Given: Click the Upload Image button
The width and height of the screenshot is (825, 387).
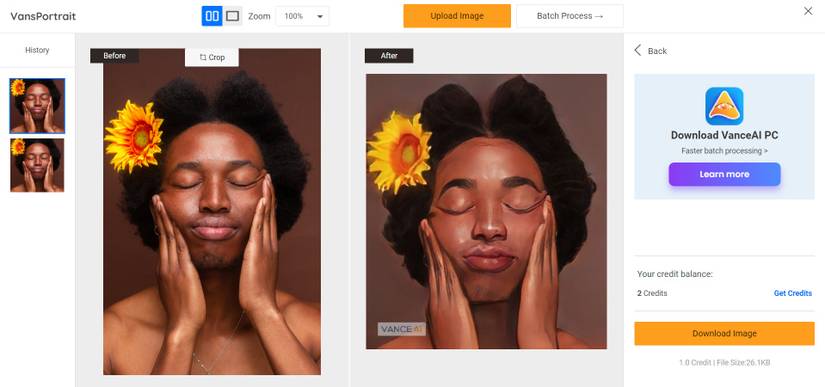Looking at the screenshot, I should 457,16.
